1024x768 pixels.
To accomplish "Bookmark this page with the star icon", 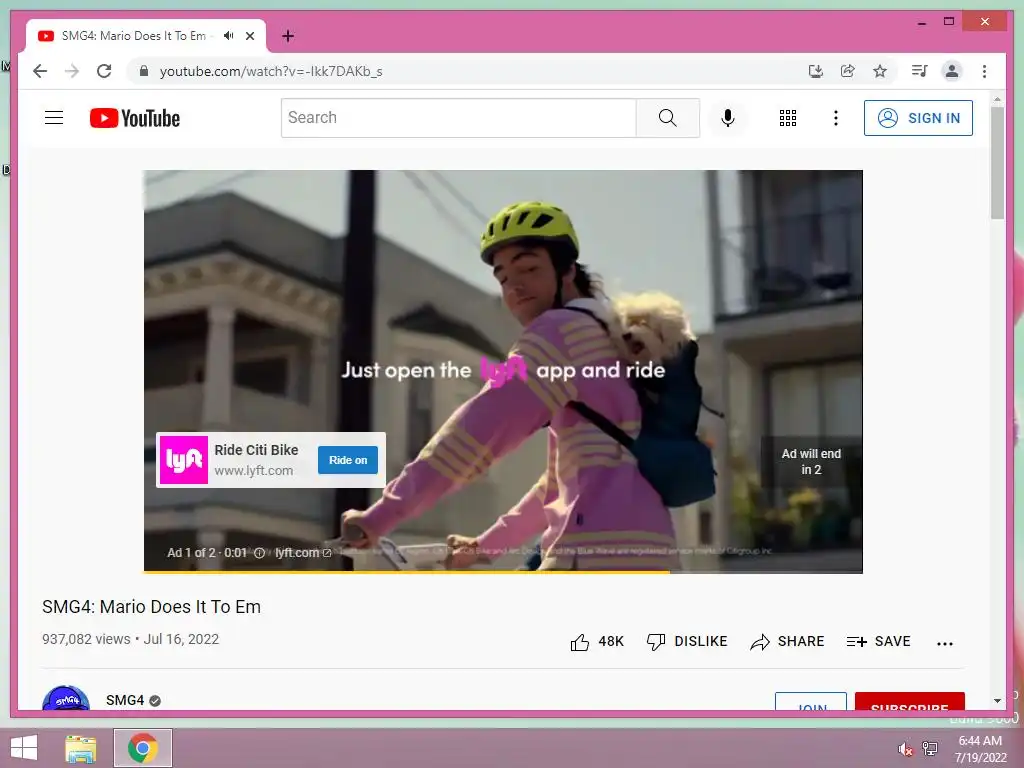I will (x=880, y=71).
